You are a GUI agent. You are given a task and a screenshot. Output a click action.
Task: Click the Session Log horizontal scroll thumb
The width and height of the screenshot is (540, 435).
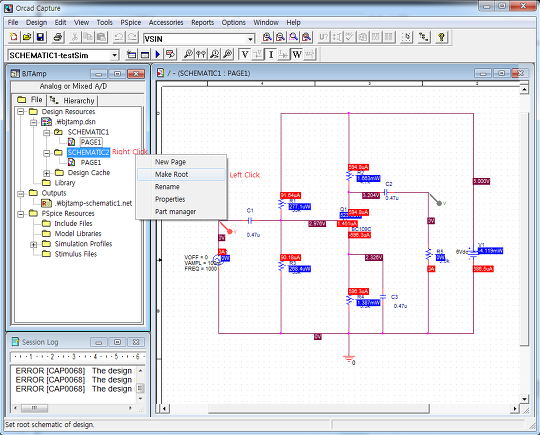(34, 408)
